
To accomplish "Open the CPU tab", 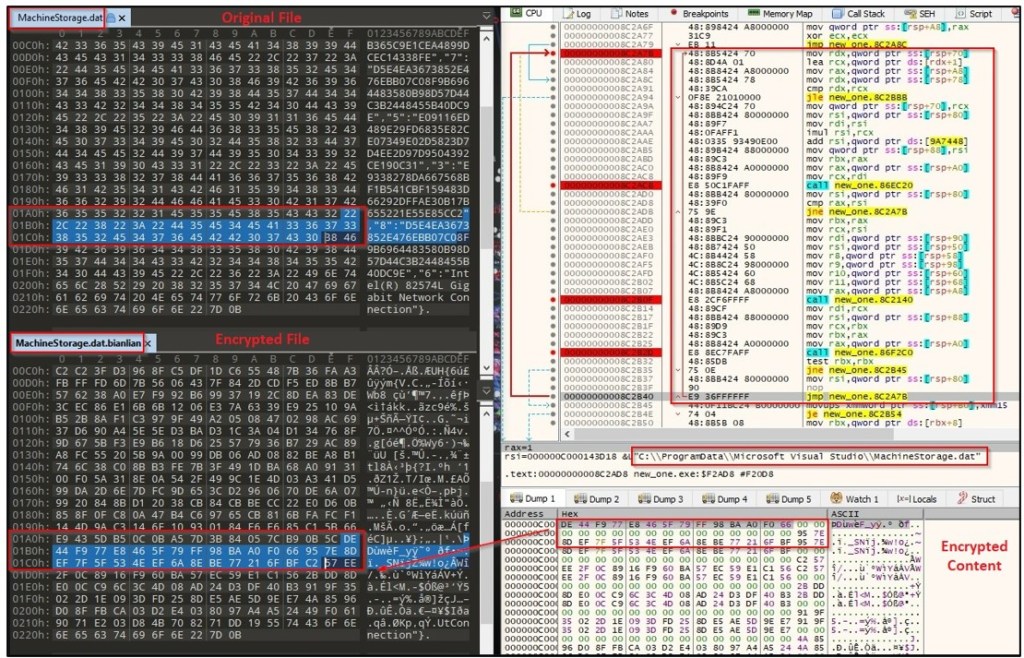I will tap(533, 14).
